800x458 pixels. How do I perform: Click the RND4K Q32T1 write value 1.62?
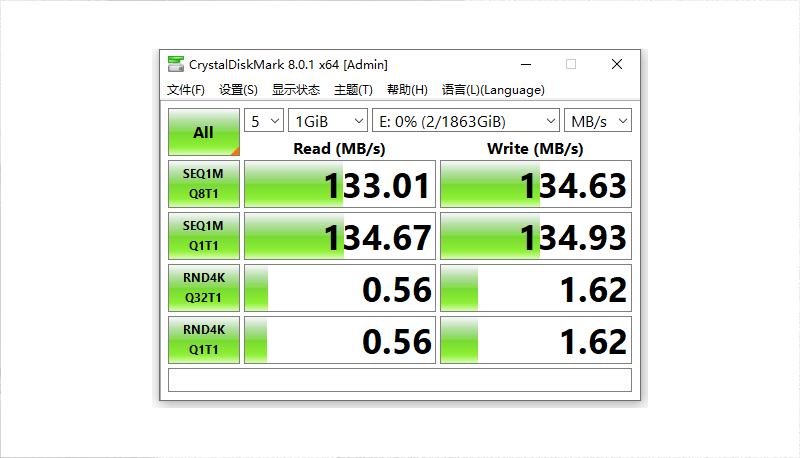pos(536,288)
